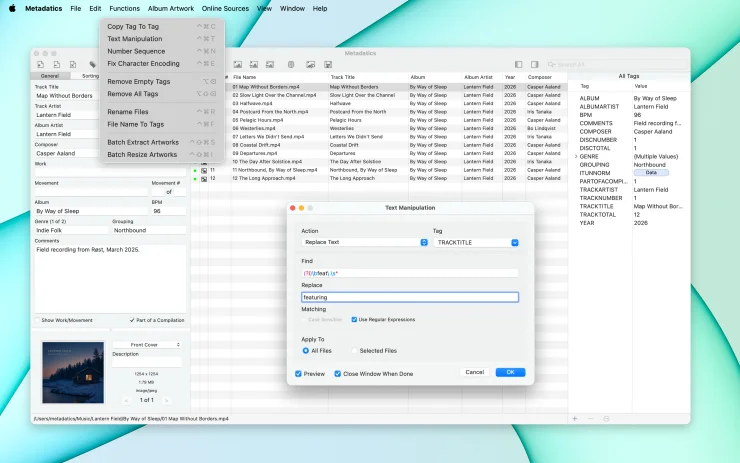Click the second artwork icon, left of the globe icon
This screenshot has width=740, height=463.
click(254, 64)
